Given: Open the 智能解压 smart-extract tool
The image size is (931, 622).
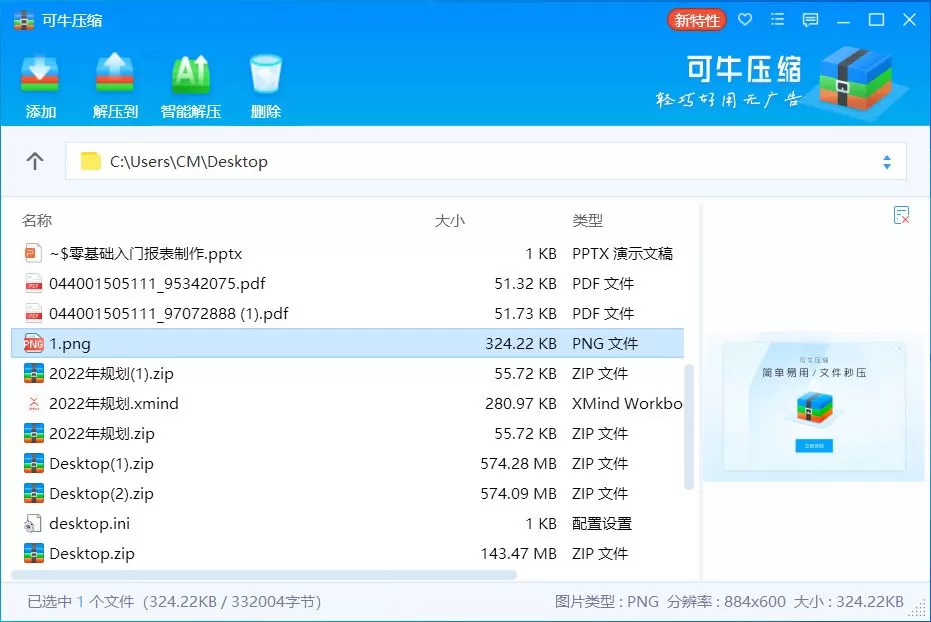Looking at the screenshot, I should pos(190,80).
